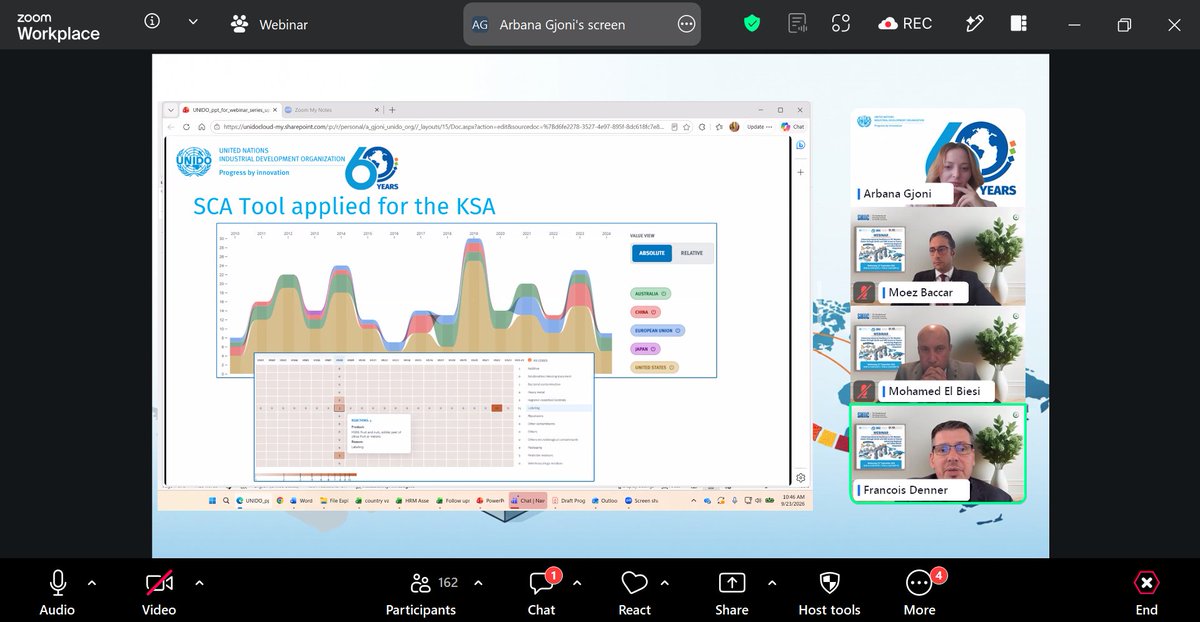Click the home icon in shared browser

(x=202, y=127)
